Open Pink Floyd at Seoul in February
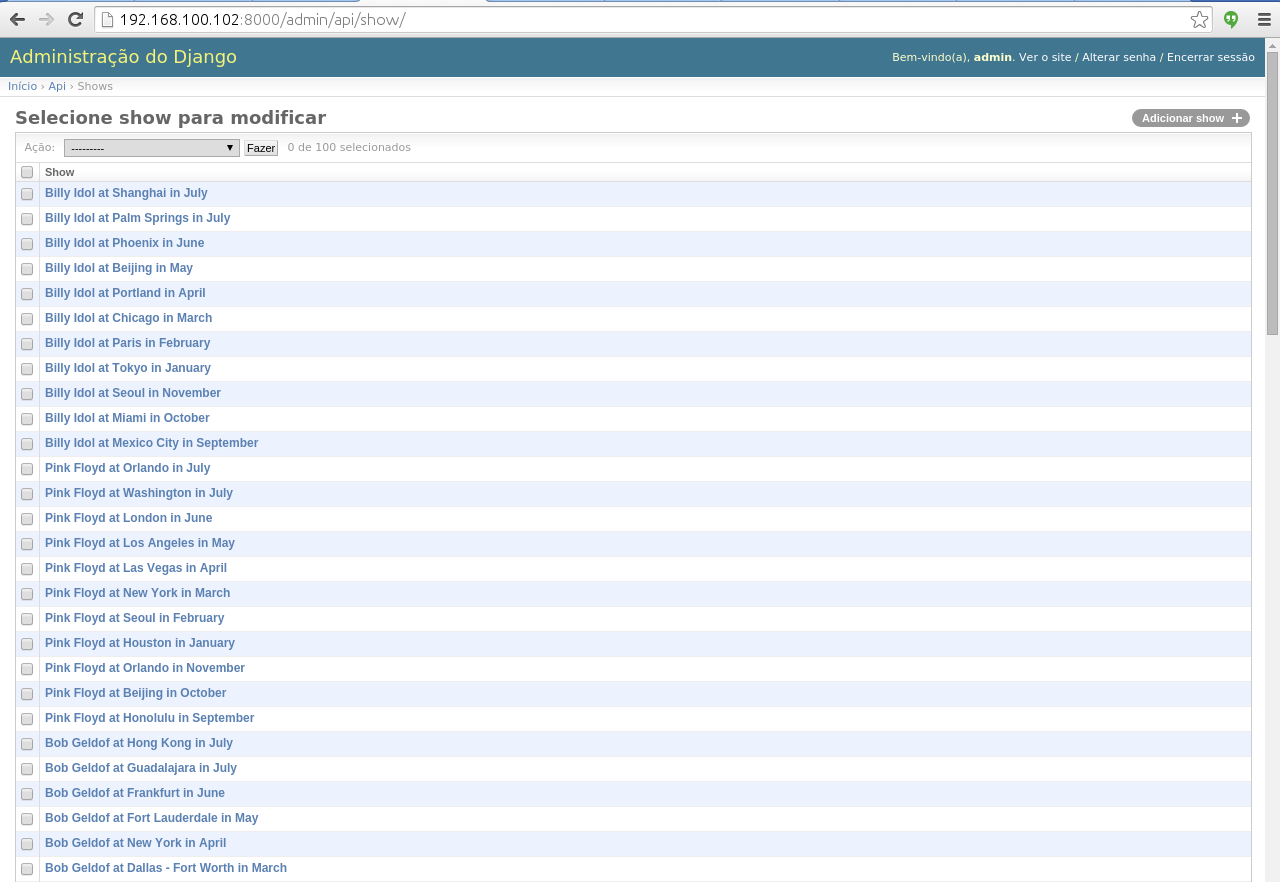Image resolution: width=1280 pixels, height=882 pixels. pyautogui.click(x=135, y=618)
